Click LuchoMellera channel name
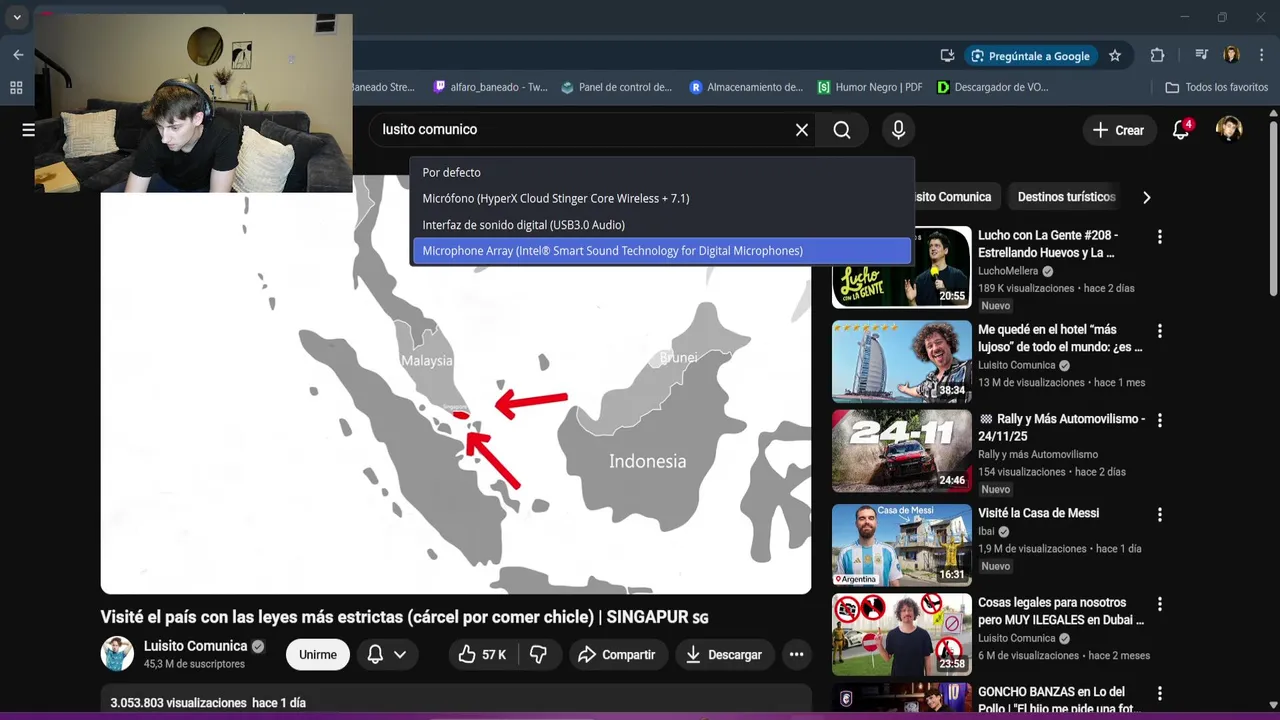The image size is (1280, 720). pyautogui.click(x=1010, y=271)
